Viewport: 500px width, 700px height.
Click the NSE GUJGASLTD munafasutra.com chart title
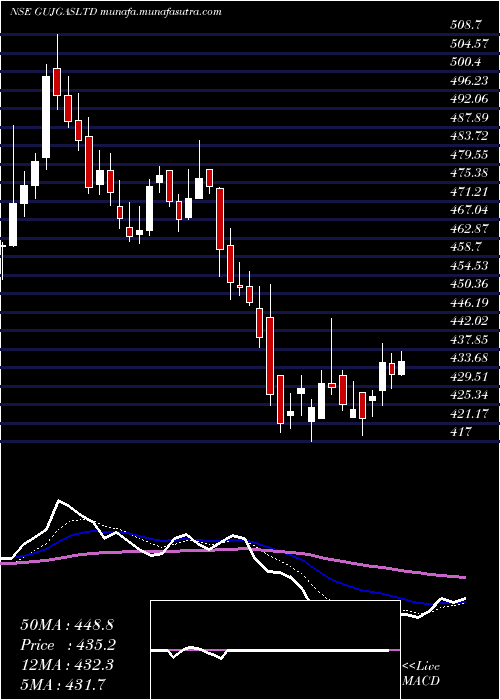pos(116,12)
